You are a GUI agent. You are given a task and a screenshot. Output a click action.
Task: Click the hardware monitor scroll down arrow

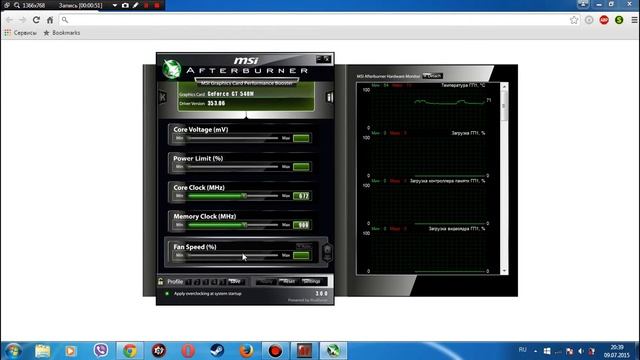click(504, 271)
